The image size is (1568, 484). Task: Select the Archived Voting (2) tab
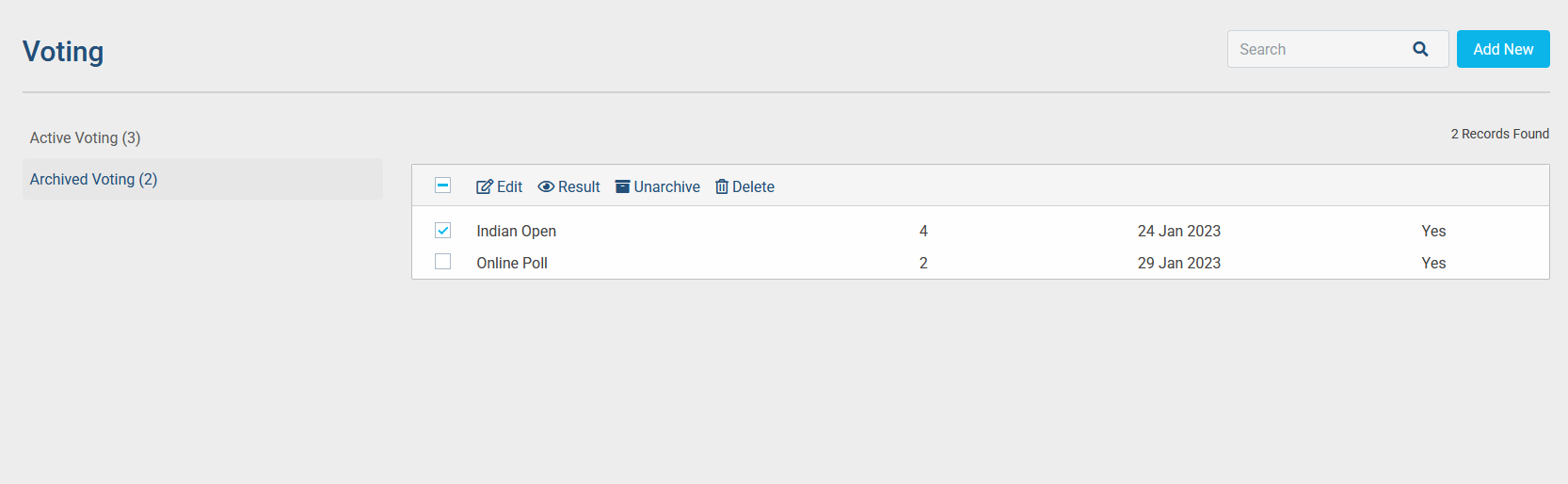click(94, 179)
